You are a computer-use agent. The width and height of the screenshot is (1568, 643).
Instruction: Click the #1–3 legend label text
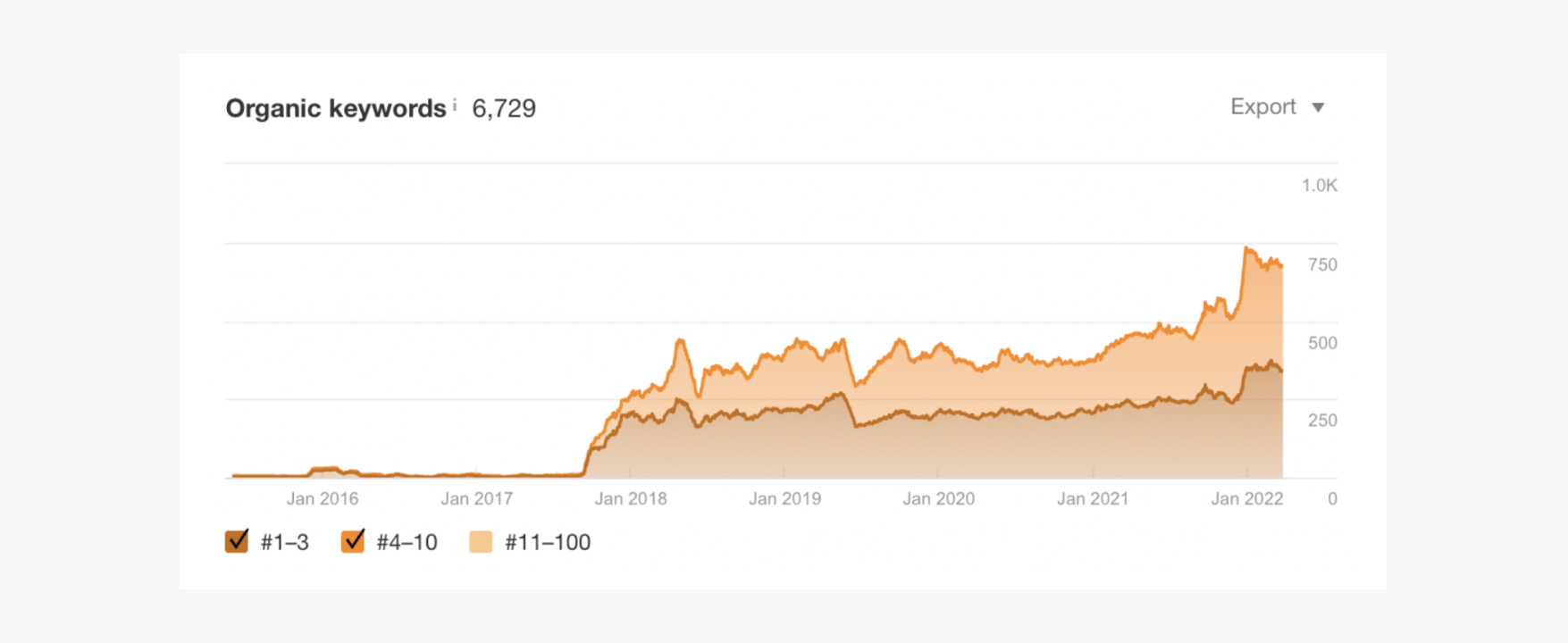[284, 542]
